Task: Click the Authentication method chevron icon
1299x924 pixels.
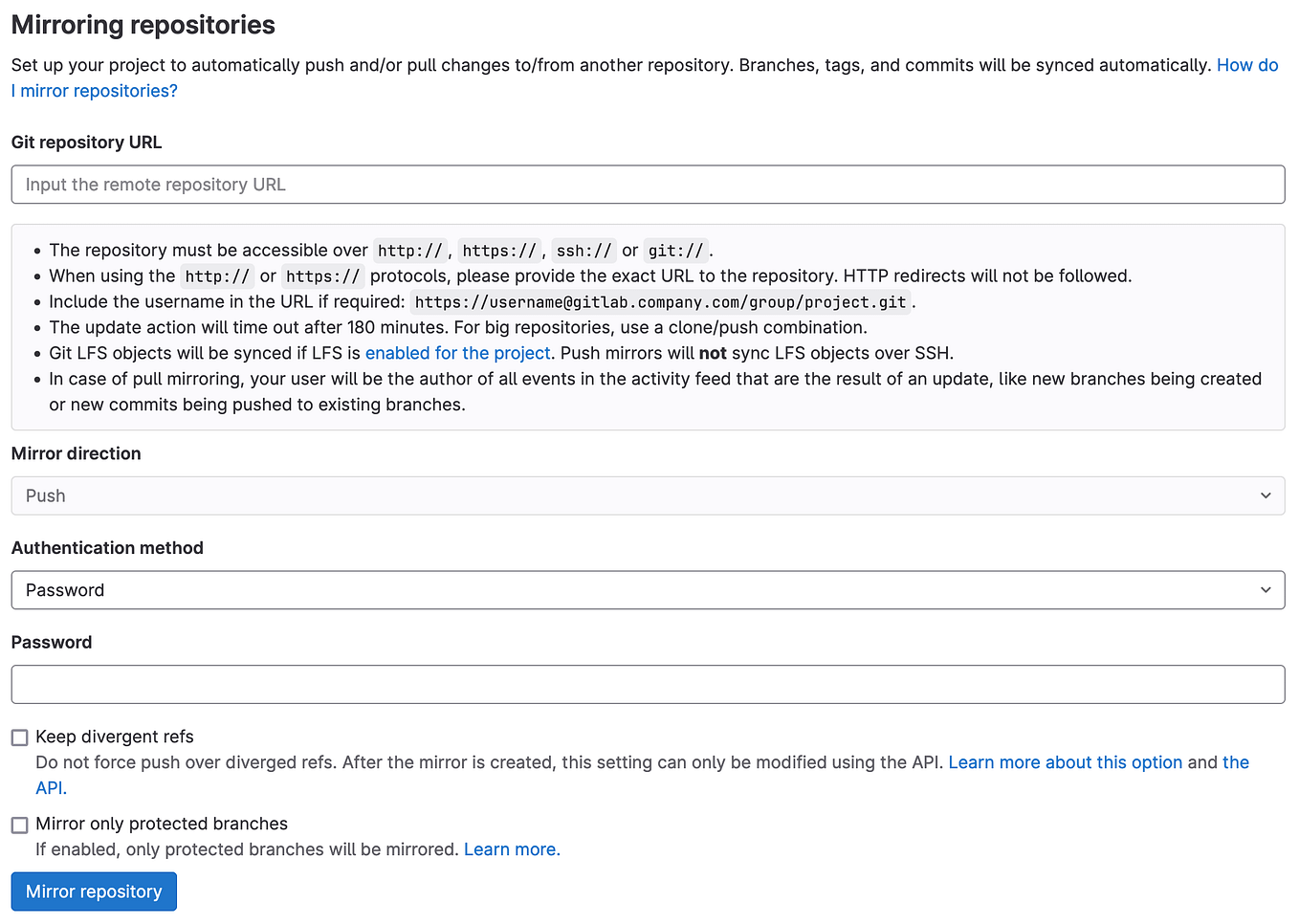Action: (x=1265, y=589)
